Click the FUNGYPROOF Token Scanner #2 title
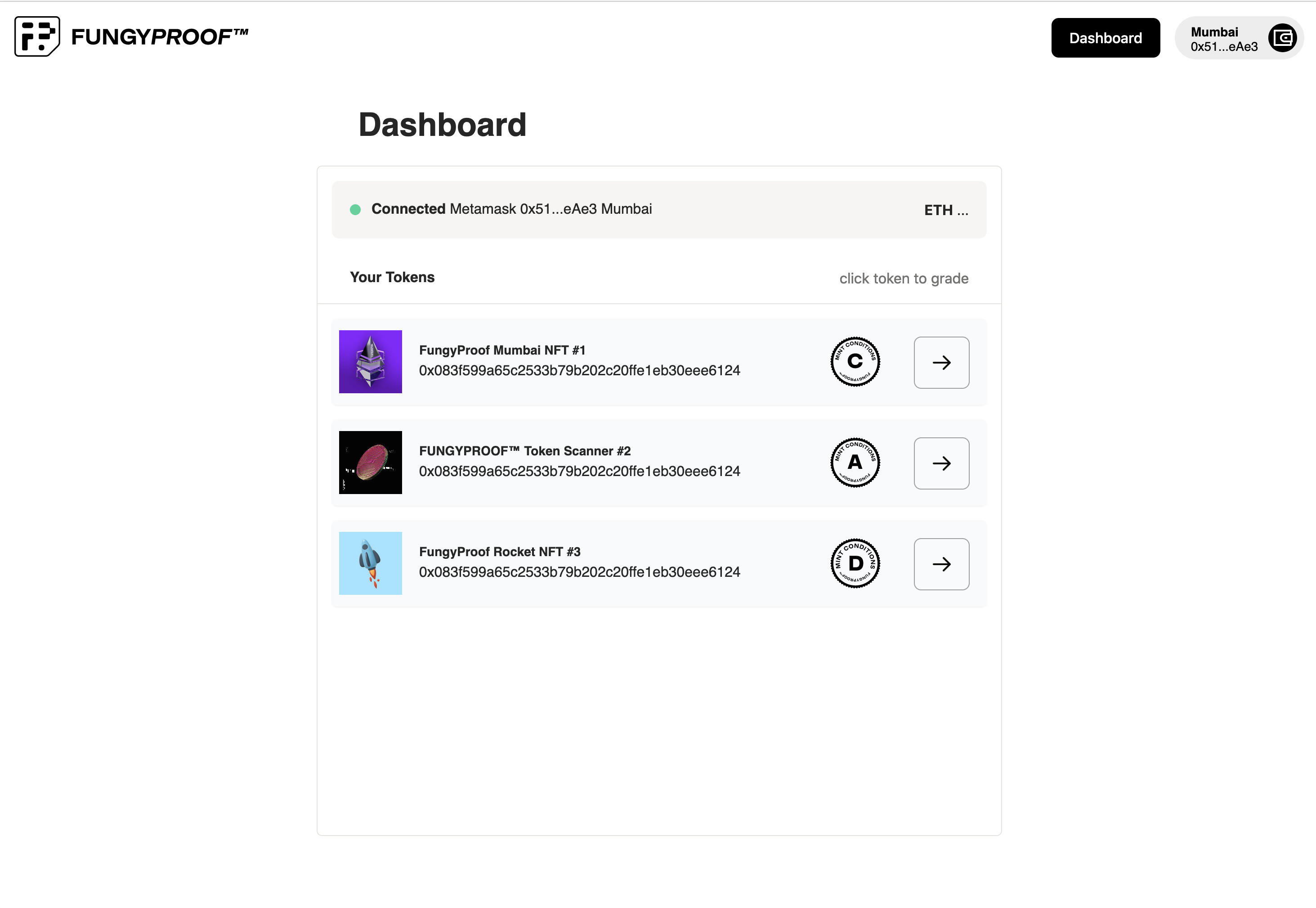 tap(525, 450)
